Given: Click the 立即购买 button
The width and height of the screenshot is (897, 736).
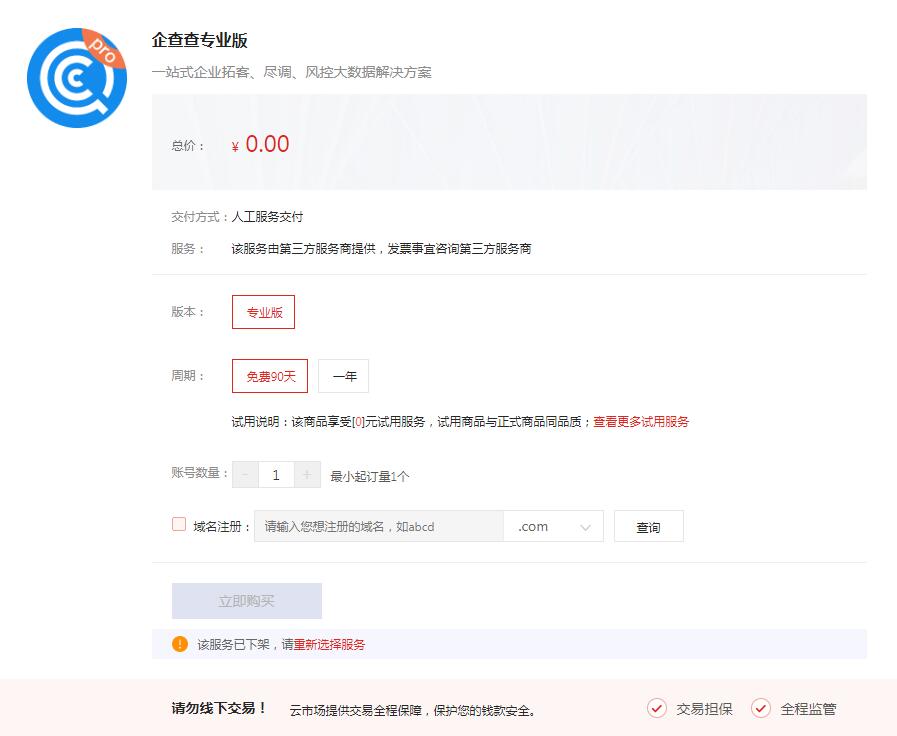Looking at the screenshot, I should [247, 601].
